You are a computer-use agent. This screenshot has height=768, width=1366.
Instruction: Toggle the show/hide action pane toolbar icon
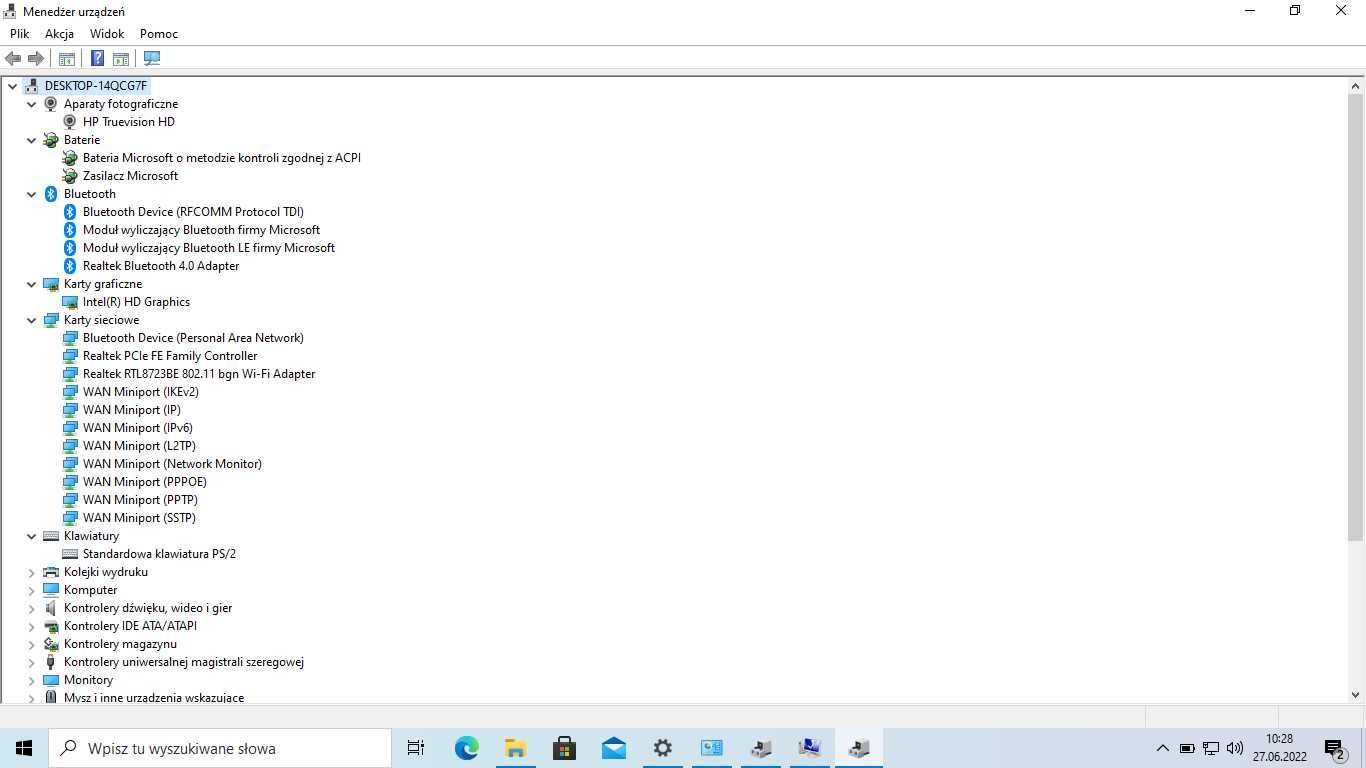click(121, 58)
